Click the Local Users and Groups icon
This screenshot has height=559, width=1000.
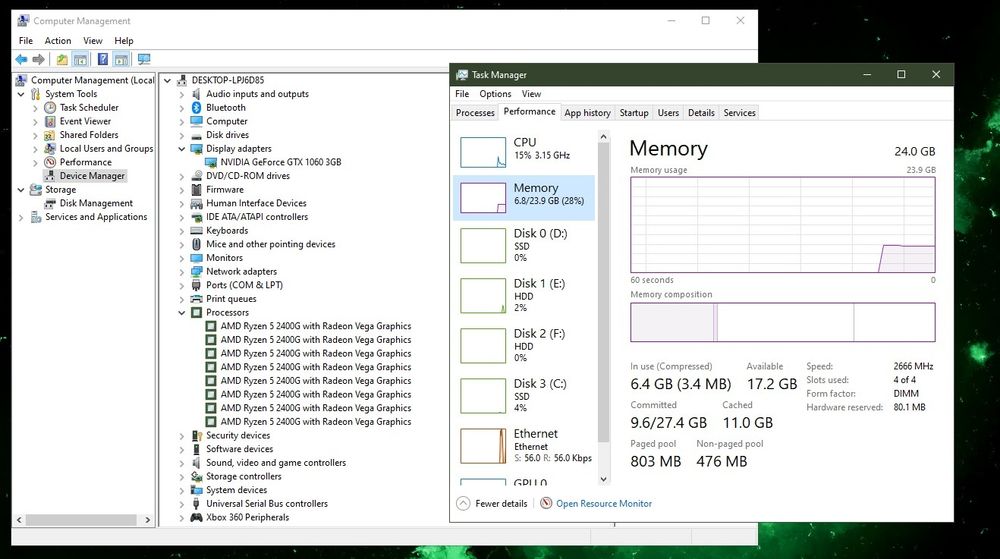(x=50, y=149)
